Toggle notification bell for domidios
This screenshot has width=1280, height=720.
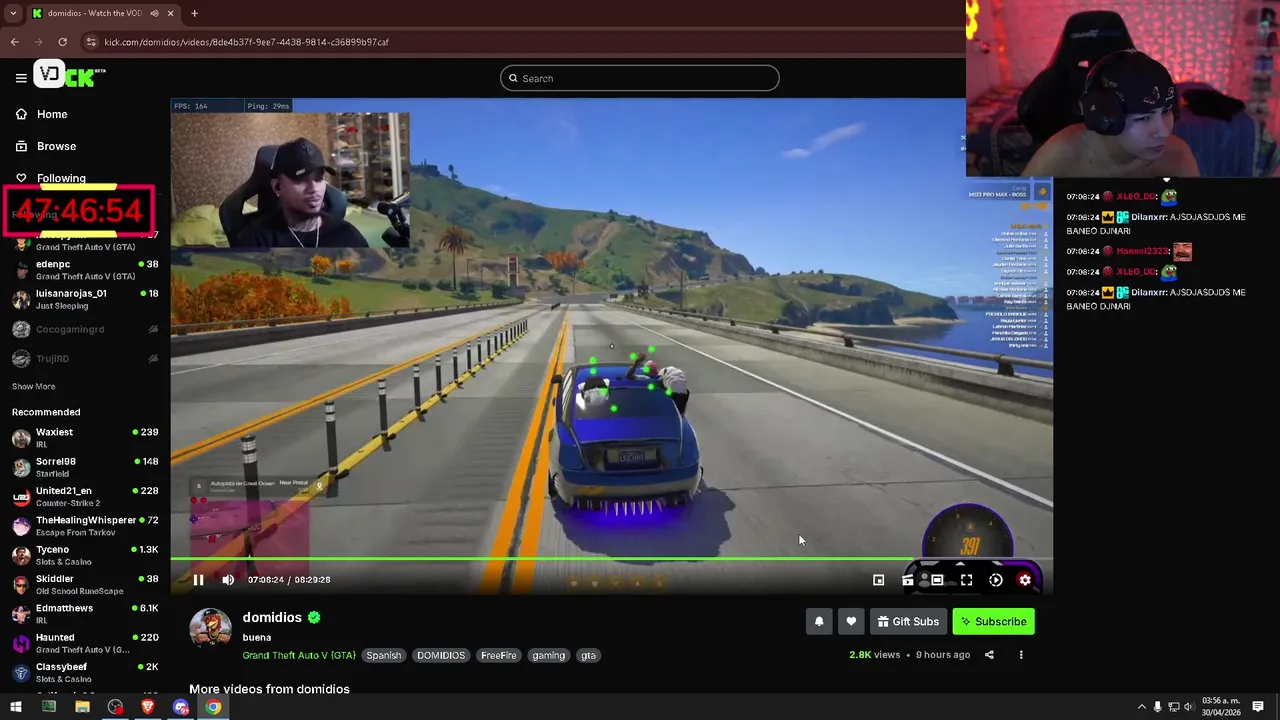819,622
